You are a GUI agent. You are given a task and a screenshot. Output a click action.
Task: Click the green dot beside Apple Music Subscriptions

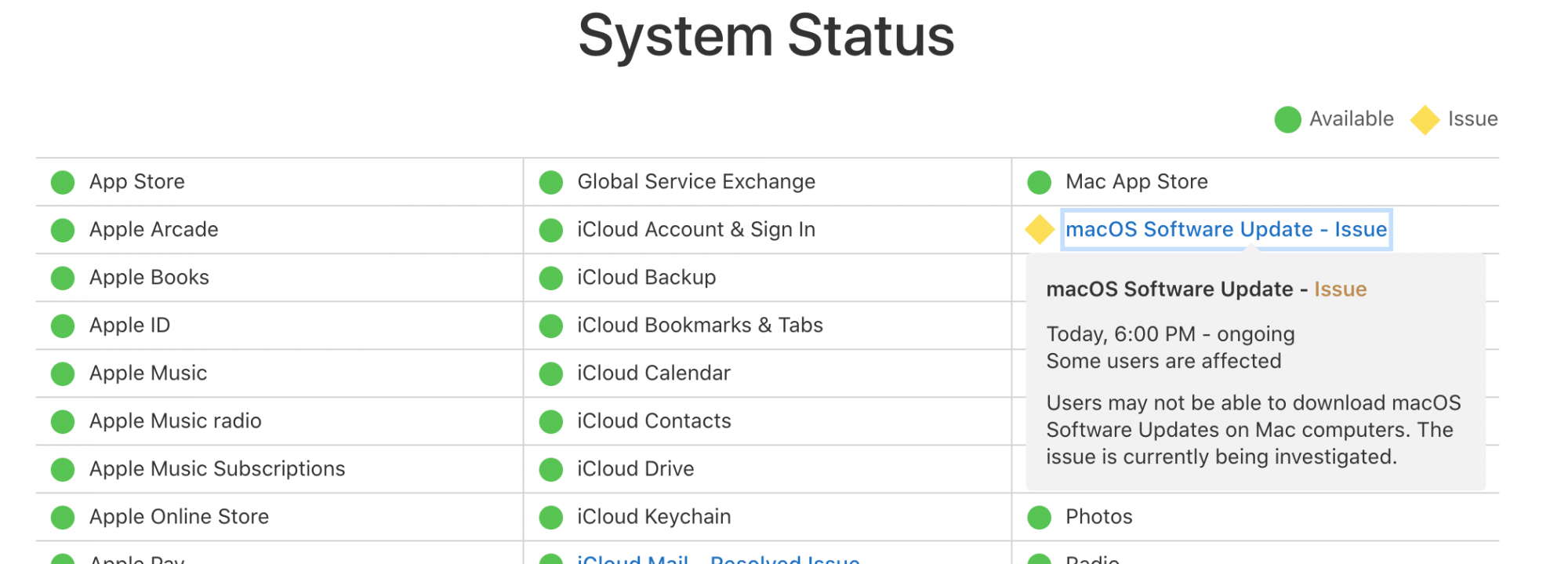(63, 470)
